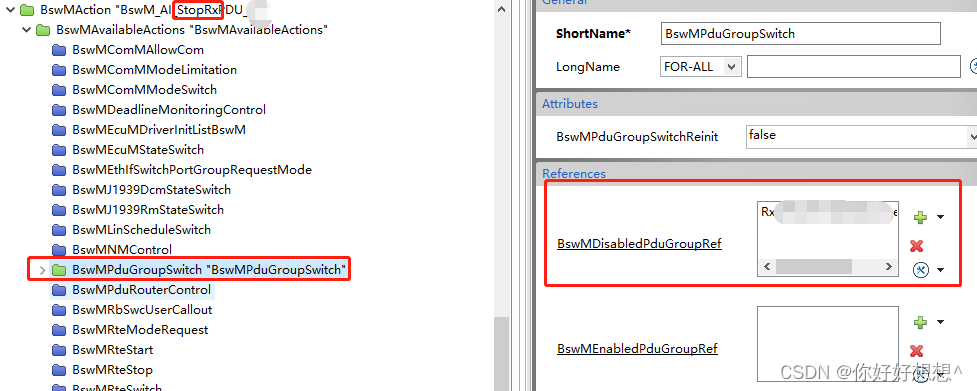Click the BswMEcuMDriverInitListBswM folder icon
The image size is (977, 391).
tap(59, 130)
